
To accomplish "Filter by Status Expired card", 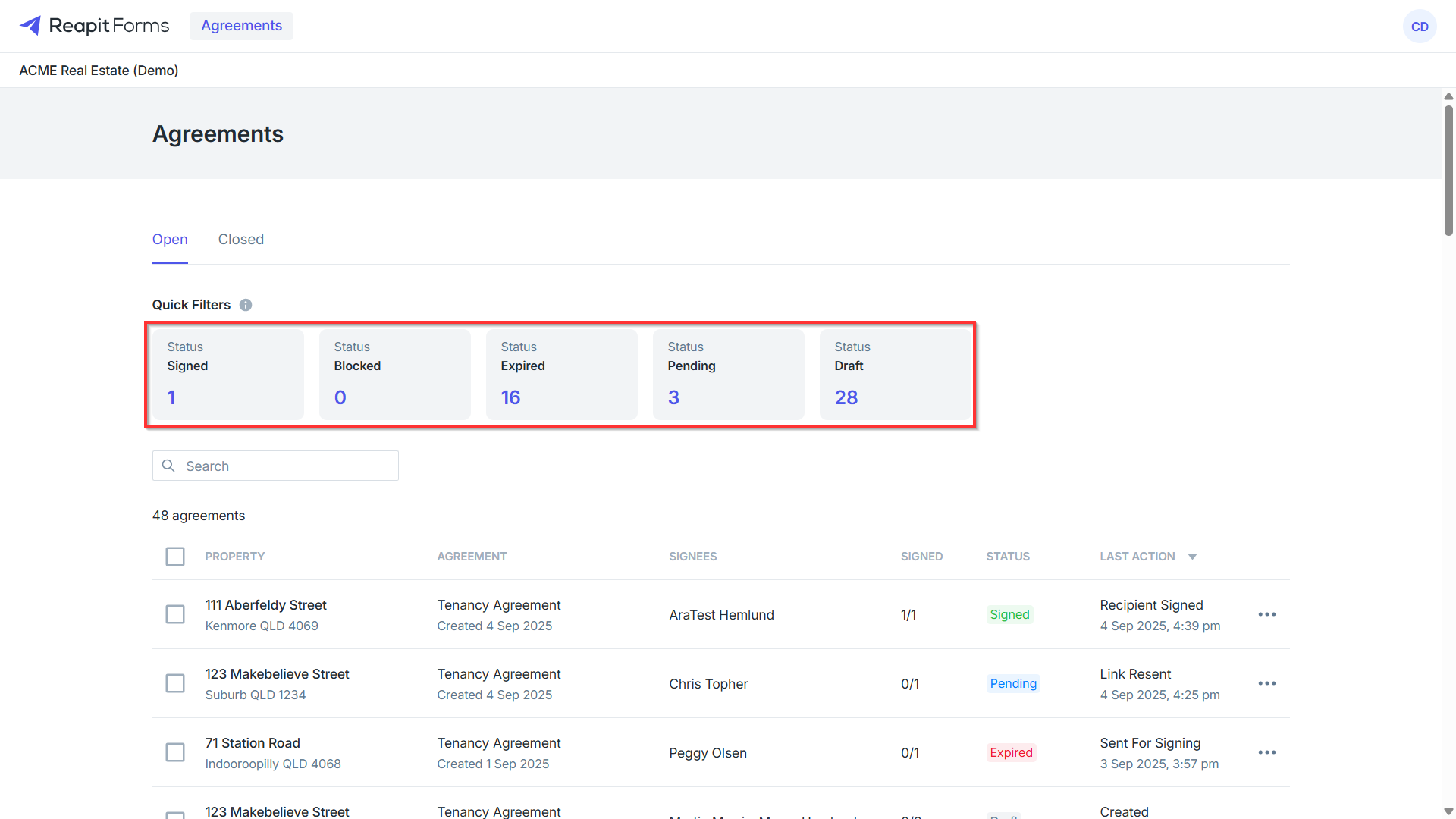I will click(562, 375).
